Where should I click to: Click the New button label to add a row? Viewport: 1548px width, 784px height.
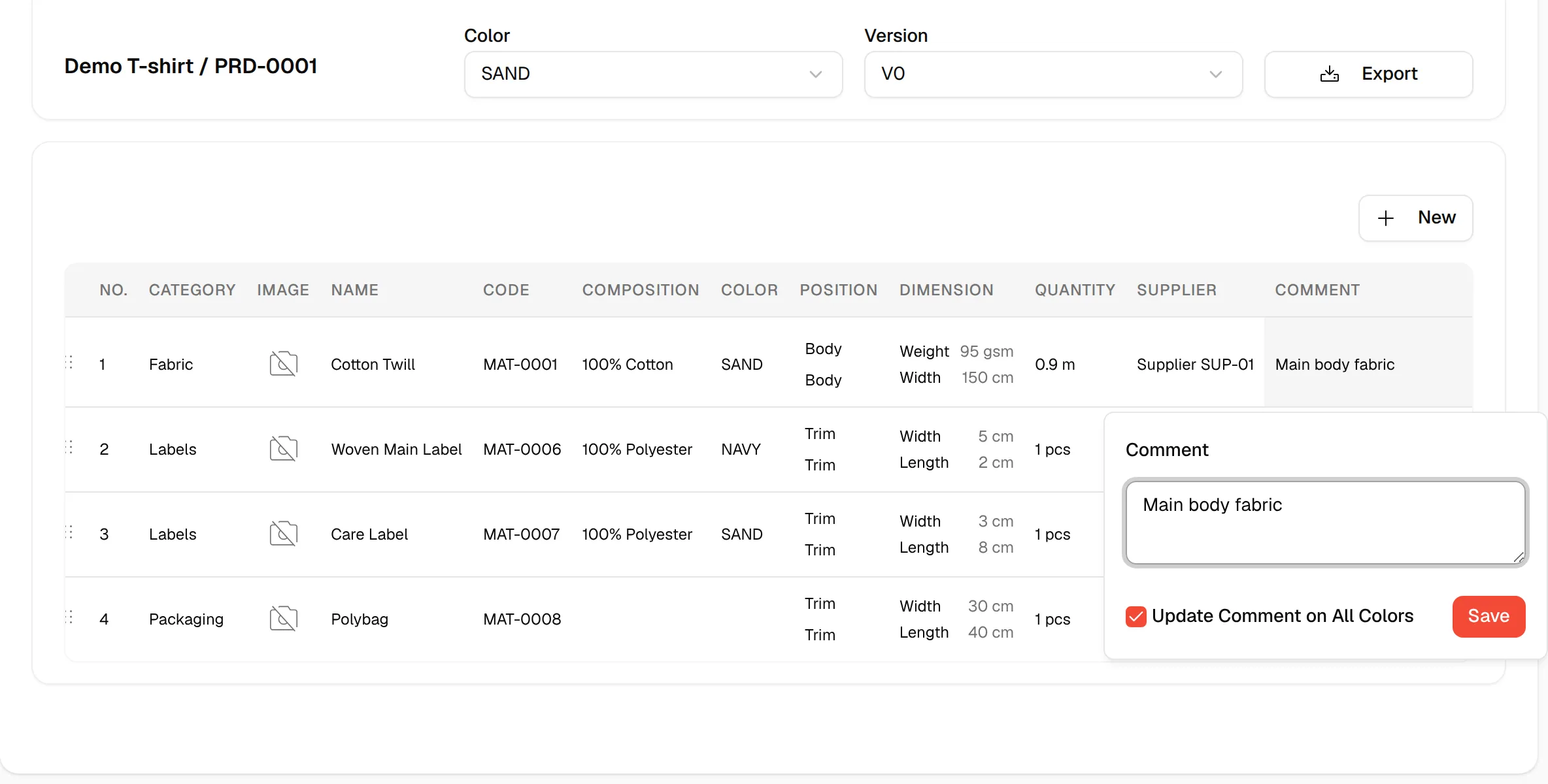click(1437, 218)
